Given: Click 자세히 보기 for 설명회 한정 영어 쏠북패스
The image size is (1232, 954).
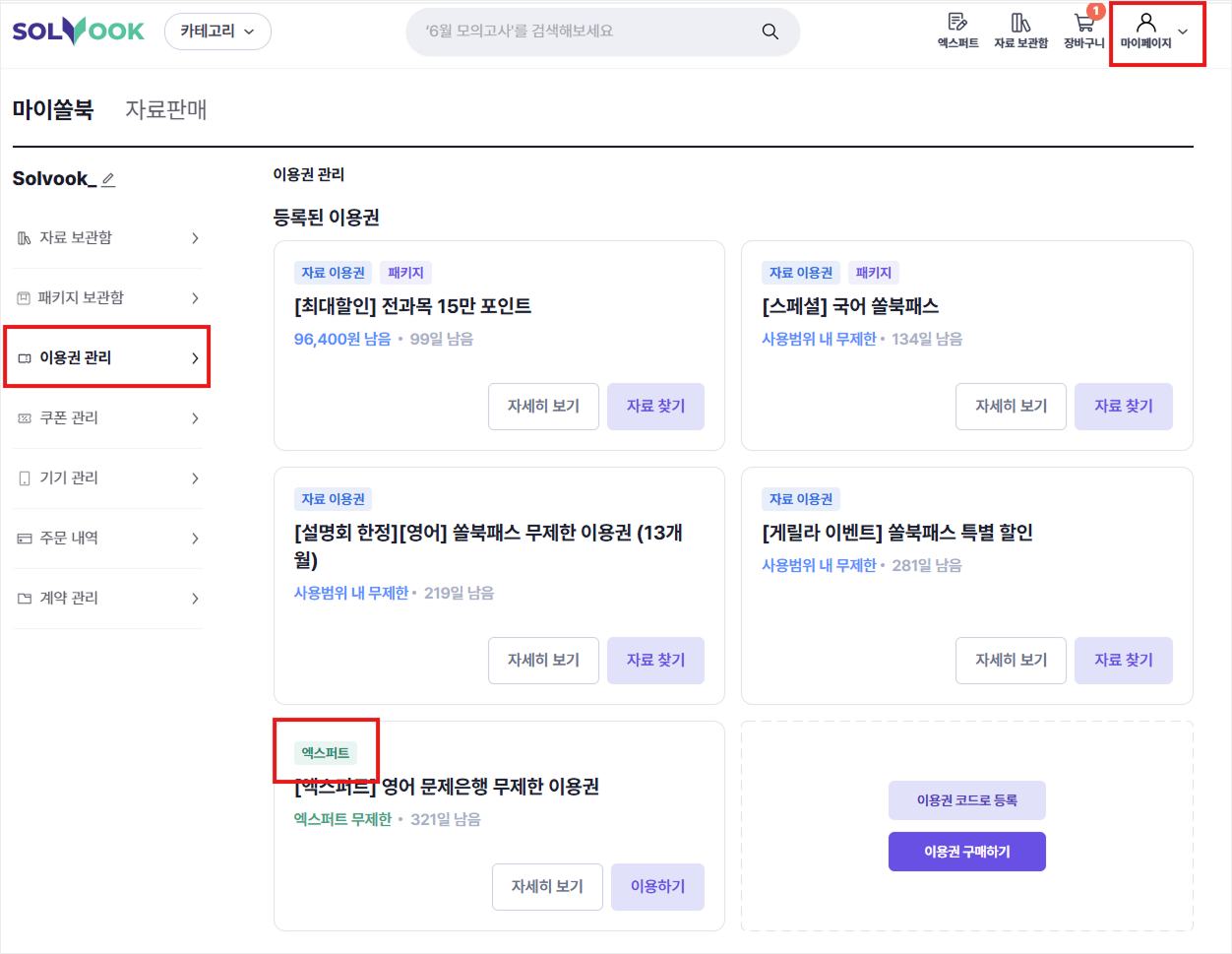Looking at the screenshot, I should click(x=543, y=661).
